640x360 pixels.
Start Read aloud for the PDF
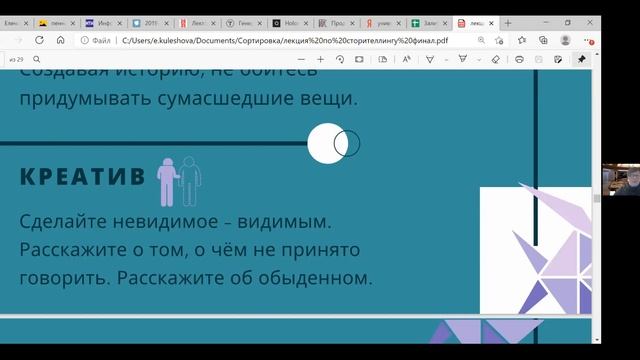click(406, 60)
